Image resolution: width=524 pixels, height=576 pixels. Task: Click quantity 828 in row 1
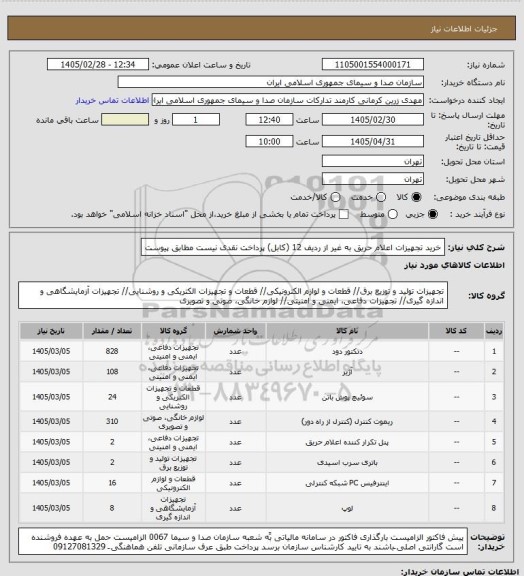click(112, 351)
